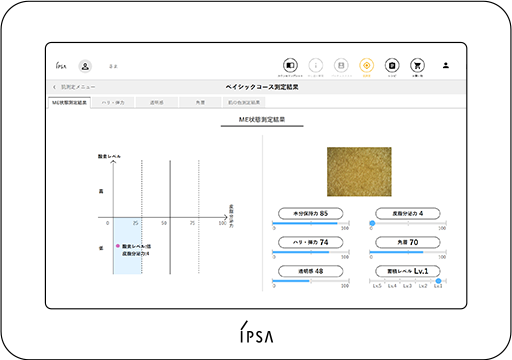Switch to the 透明感 tab
The image size is (512, 360).
[157, 102]
